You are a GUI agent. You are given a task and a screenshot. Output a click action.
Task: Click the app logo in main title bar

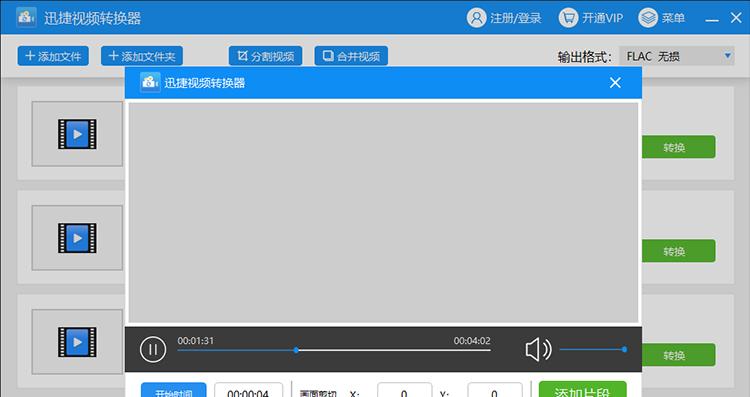(x=26, y=18)
